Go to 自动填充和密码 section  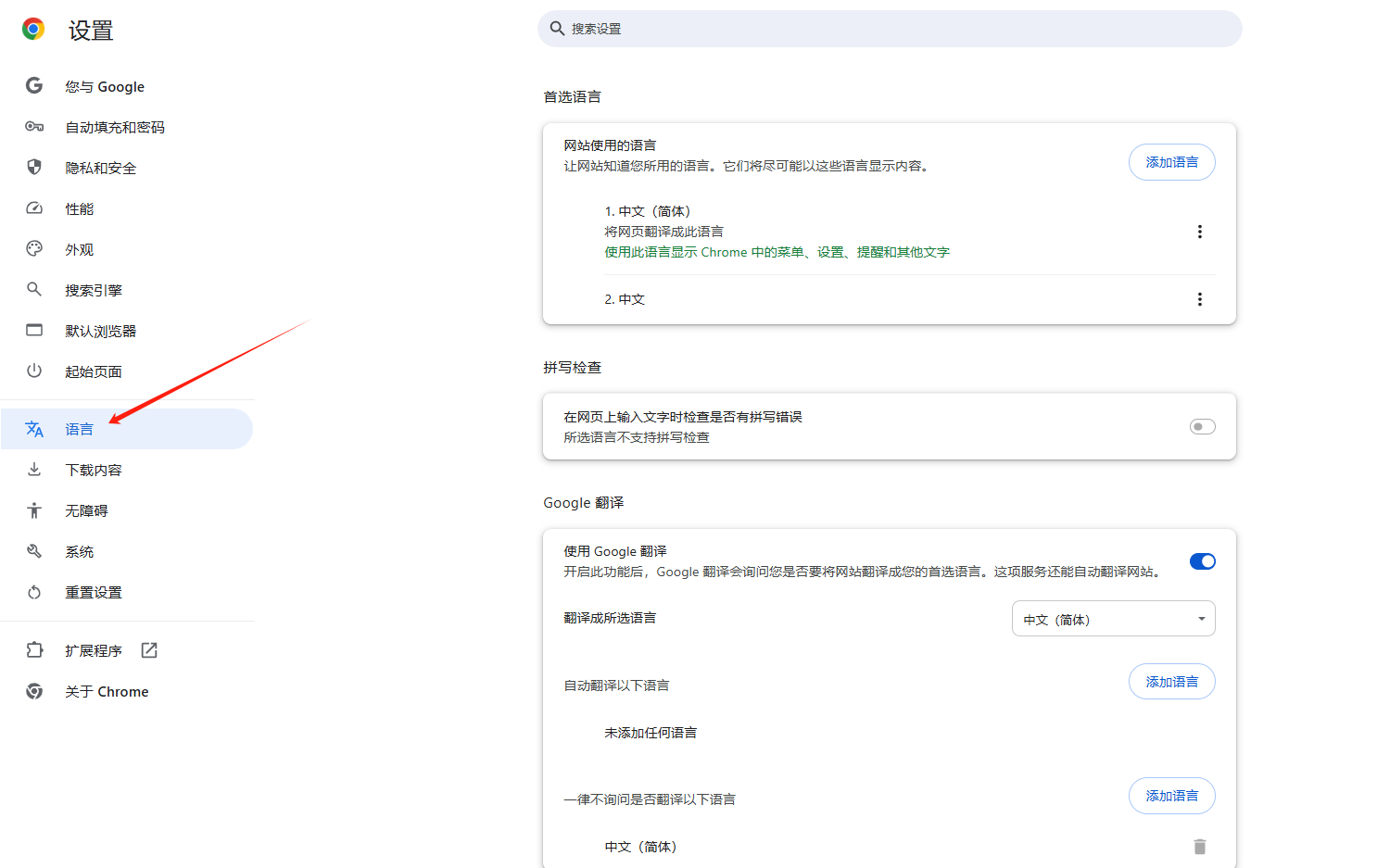point(127,127)
